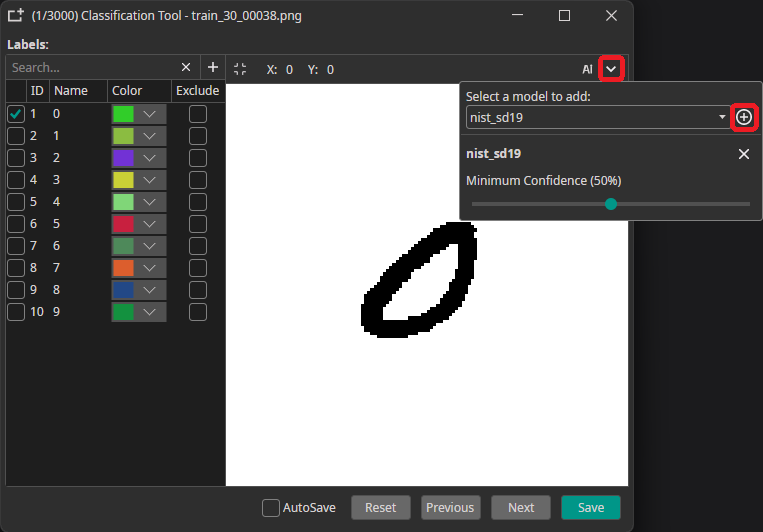Enable the AutoSave checkbox
Screen dimensions: 763x532
point(271,508)
